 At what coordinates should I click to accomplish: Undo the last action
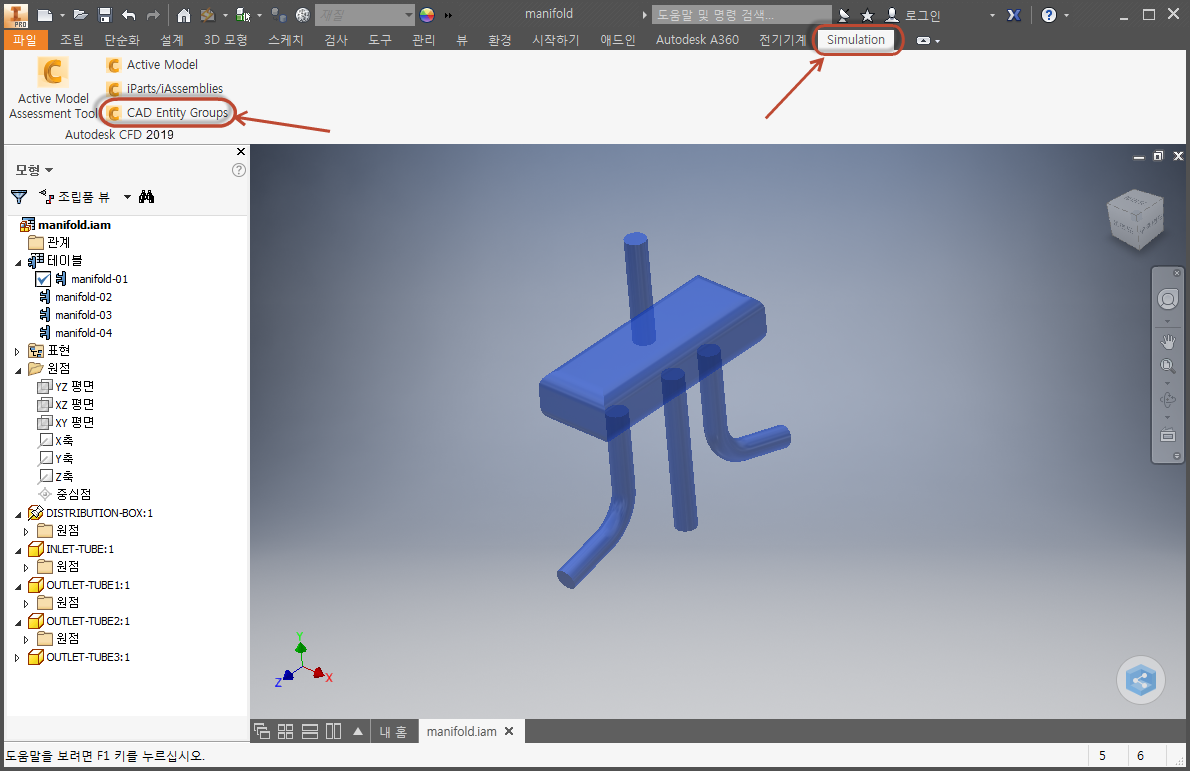pyautogui.click(x=129, y=14)
